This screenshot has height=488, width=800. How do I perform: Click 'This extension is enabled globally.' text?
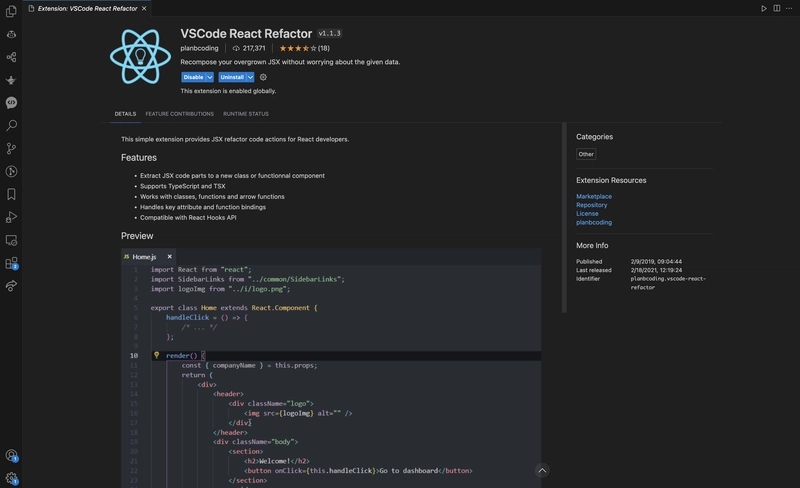[228, 91]
